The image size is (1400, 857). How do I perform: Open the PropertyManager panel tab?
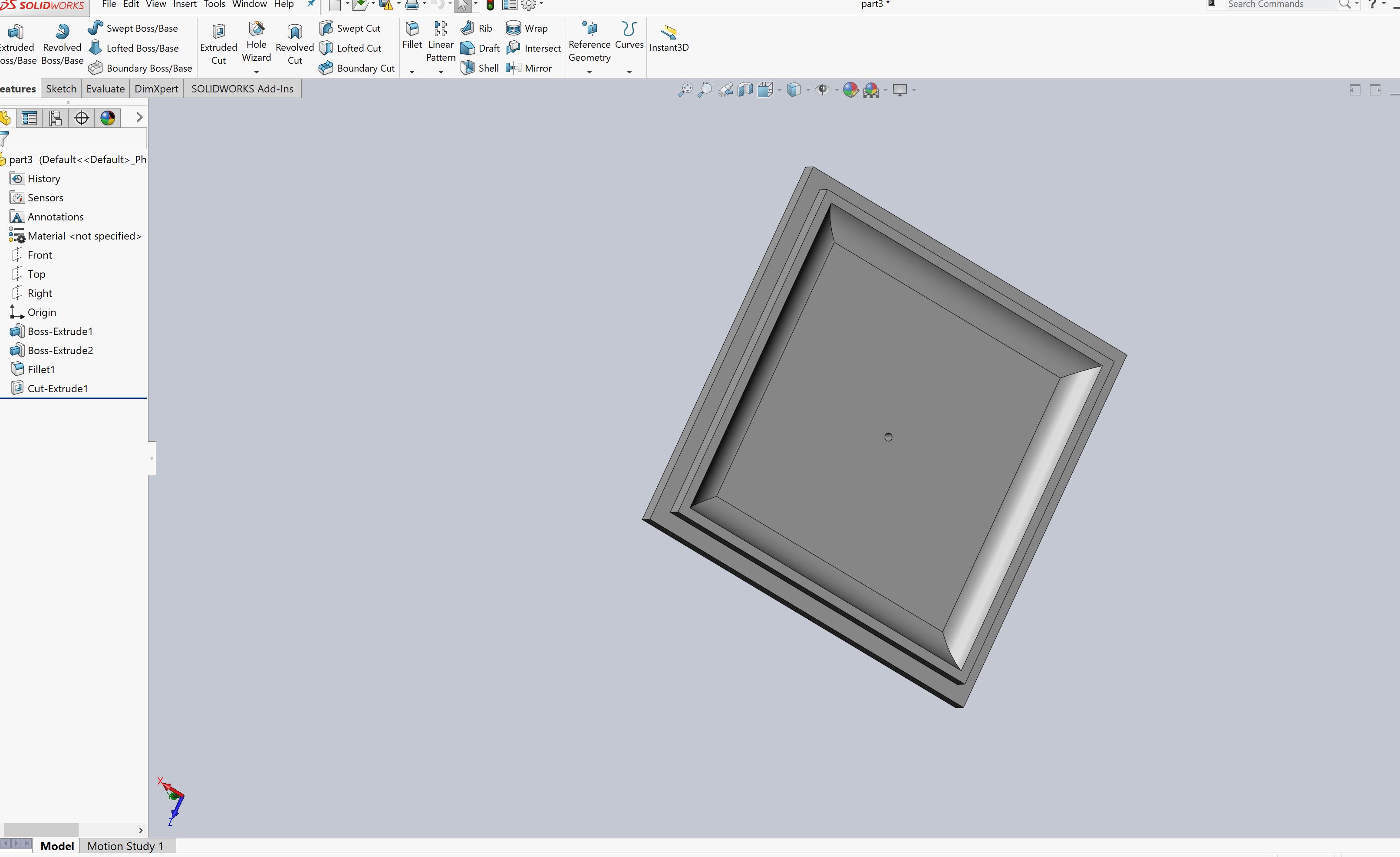30,118
